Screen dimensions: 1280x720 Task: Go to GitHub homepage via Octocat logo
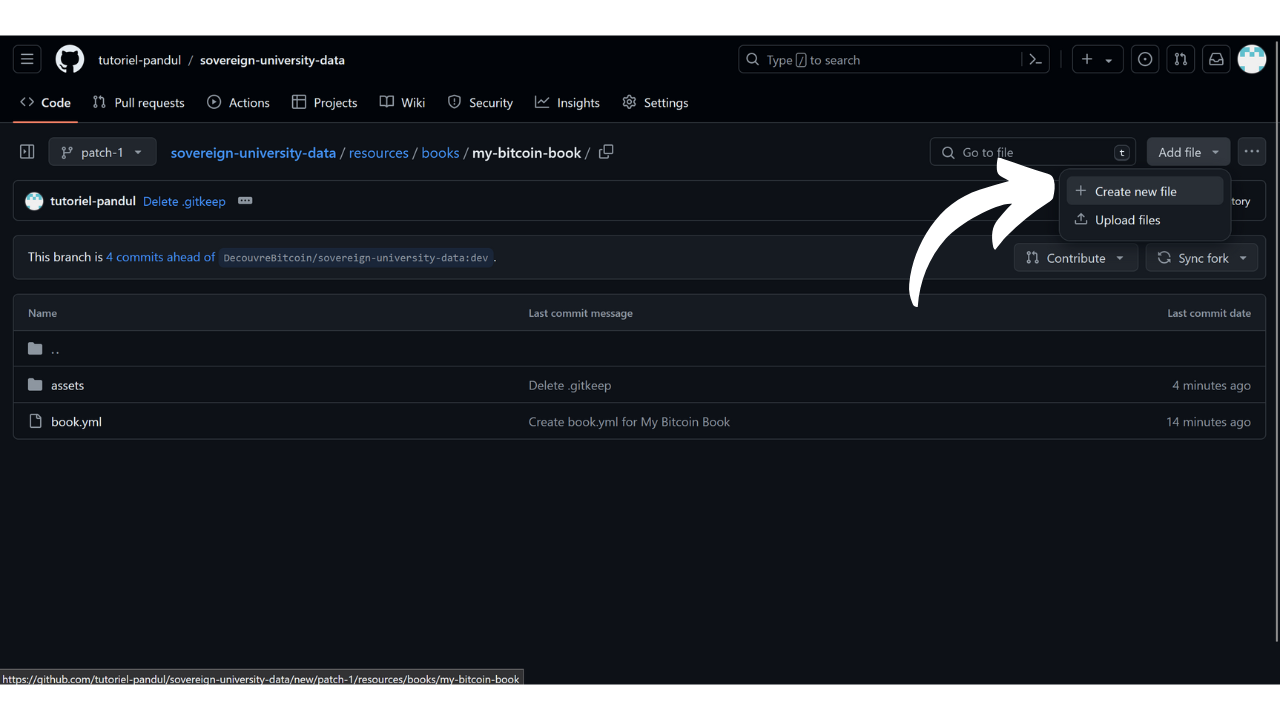[70, 60]
